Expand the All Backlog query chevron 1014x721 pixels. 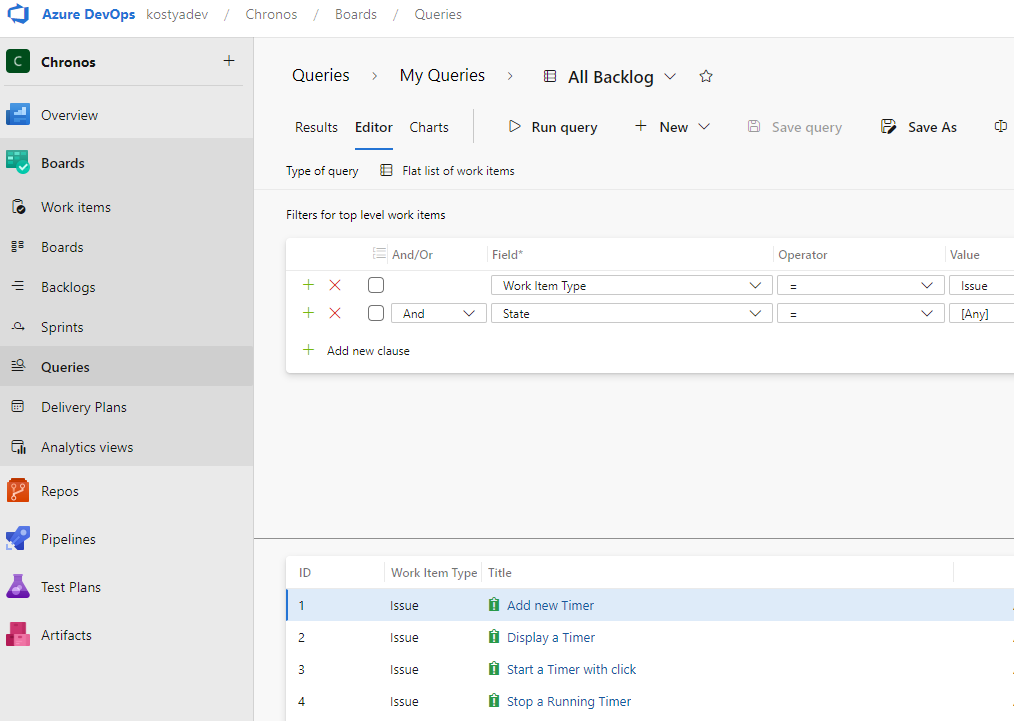(x=671, y=76)
